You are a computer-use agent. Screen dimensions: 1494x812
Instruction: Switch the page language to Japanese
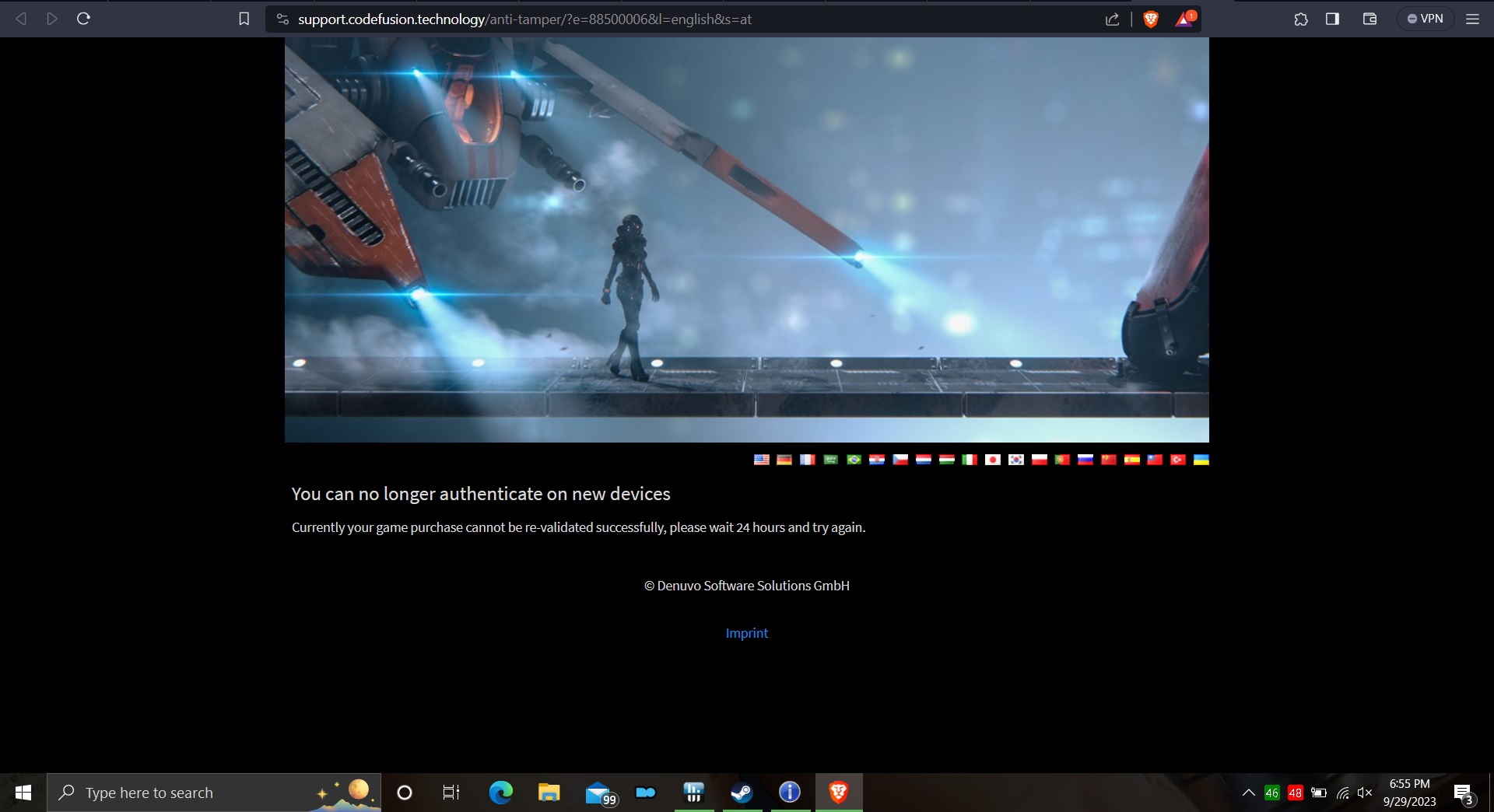[993, 460]
